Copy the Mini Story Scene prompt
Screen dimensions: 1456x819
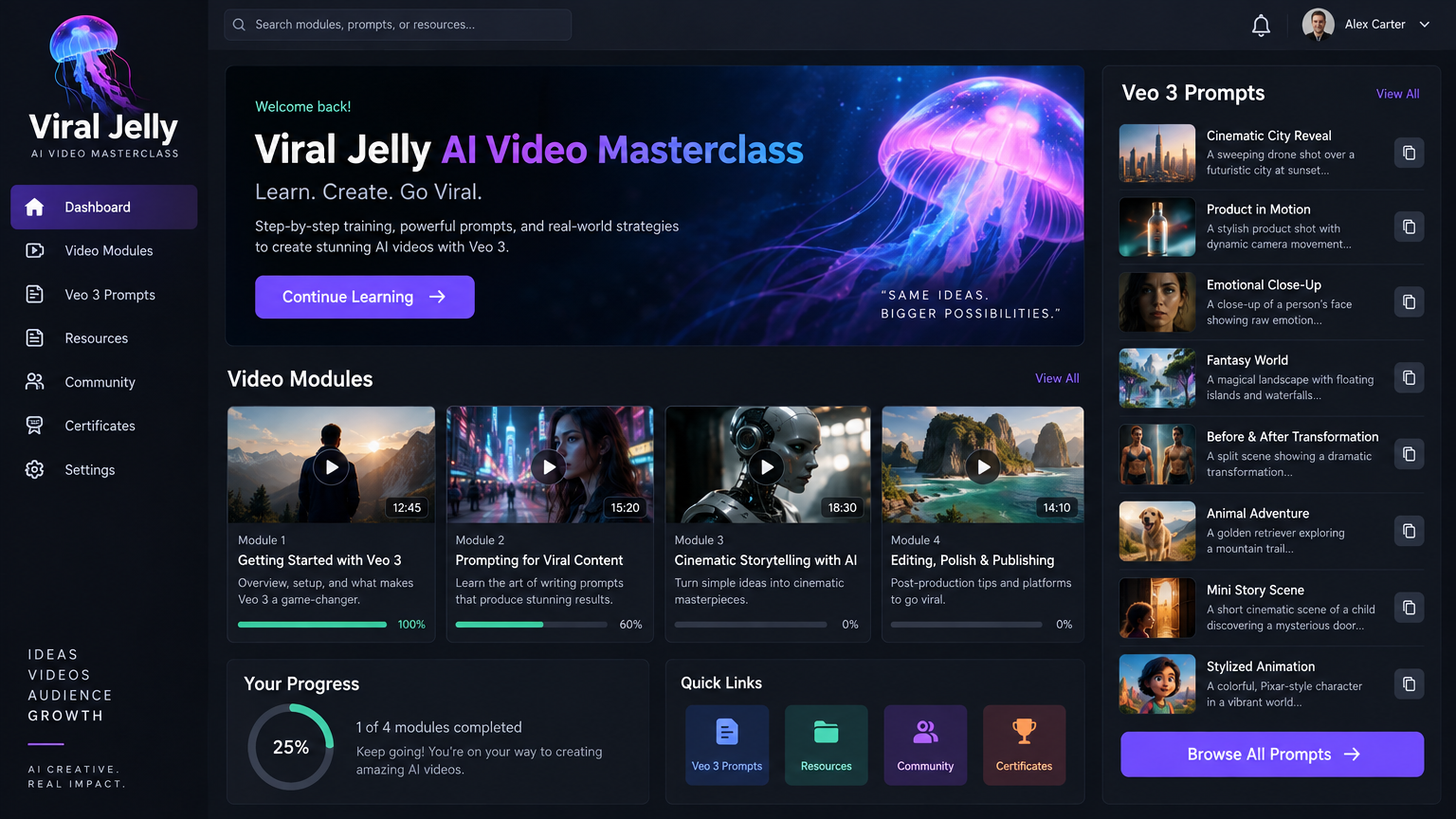pyautogui.click(x=1409, y=608)
